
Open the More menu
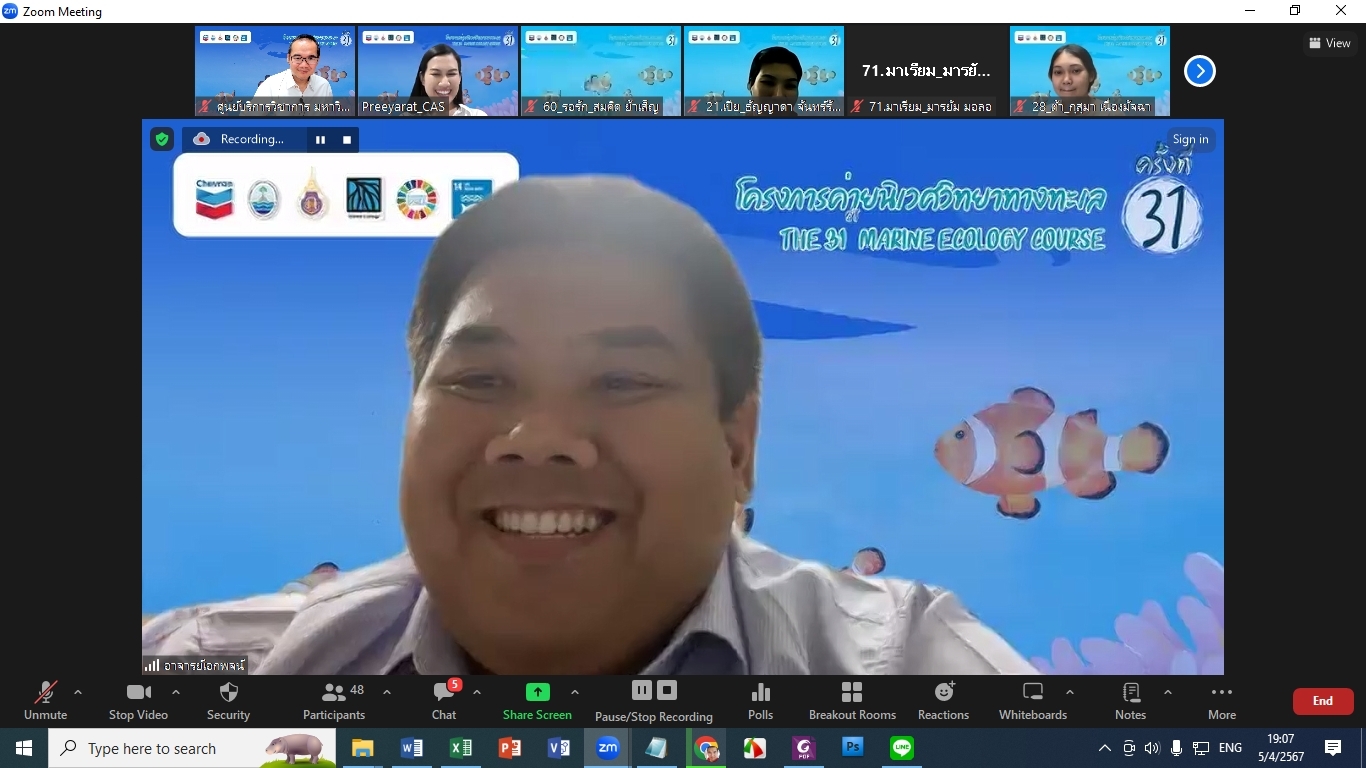click(x=1221, y=700)
